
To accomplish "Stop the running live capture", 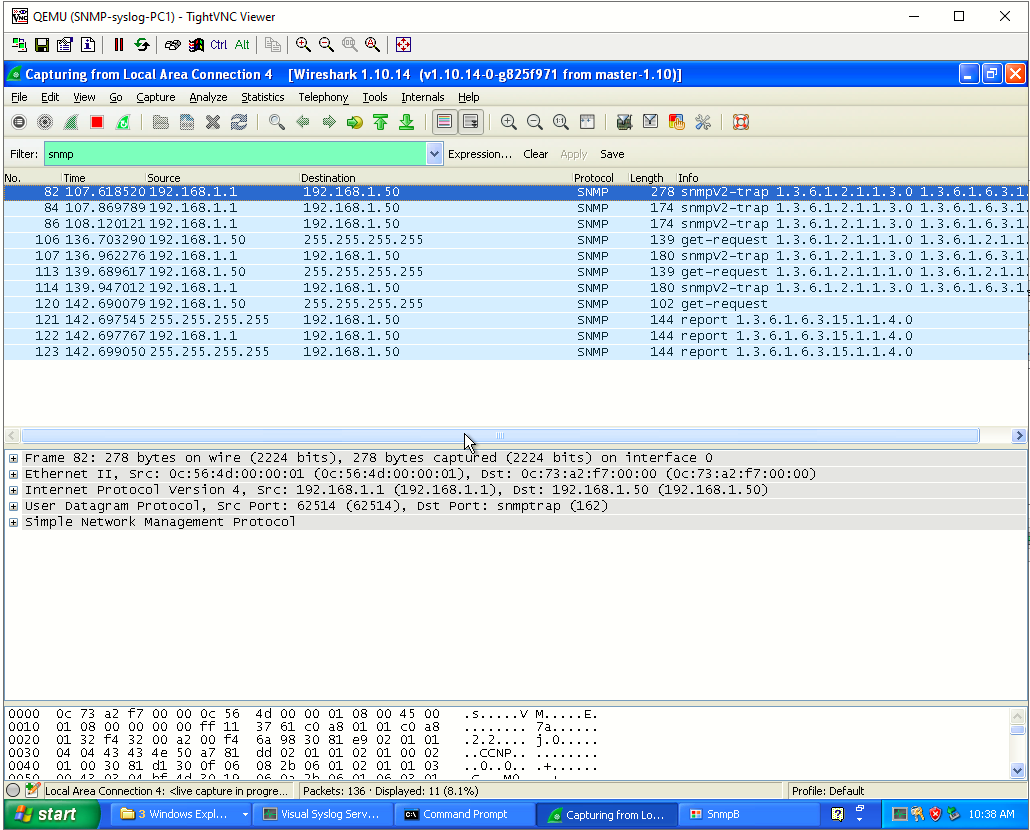I will pos(97,122).
